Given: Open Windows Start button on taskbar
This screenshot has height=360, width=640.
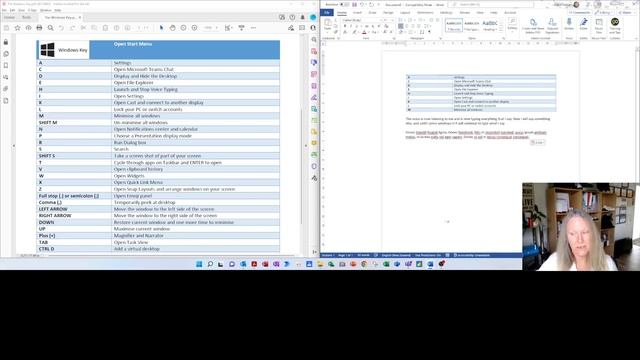Looking at the screenshot, I should pos(199,264).
